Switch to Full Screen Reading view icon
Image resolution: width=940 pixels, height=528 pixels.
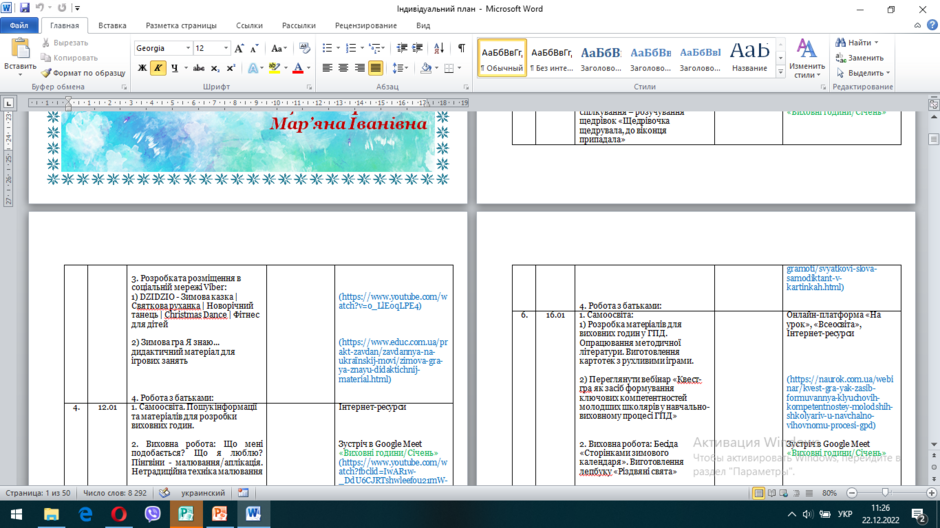[x=772, y=493]
